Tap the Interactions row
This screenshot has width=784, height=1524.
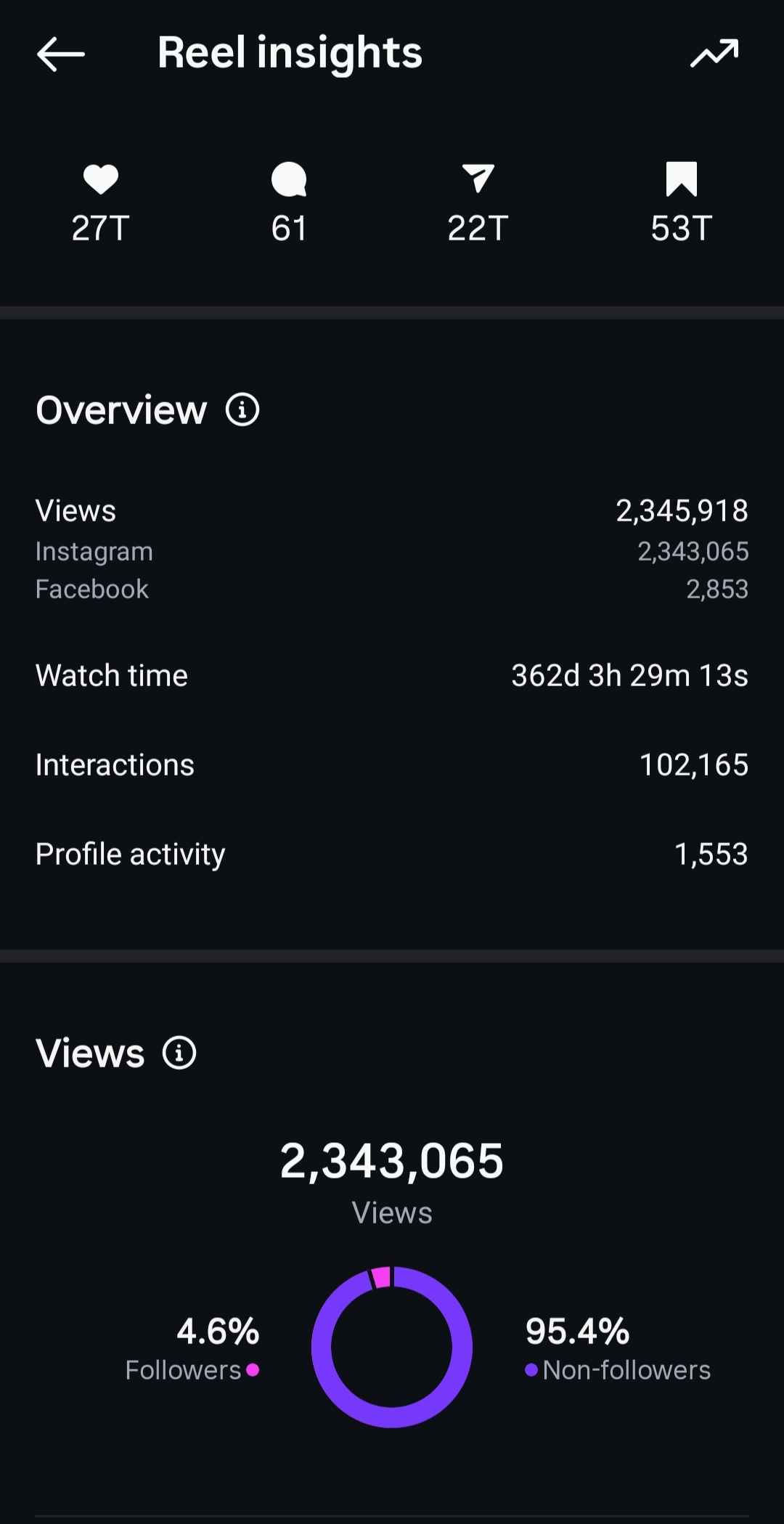[392, 765]
